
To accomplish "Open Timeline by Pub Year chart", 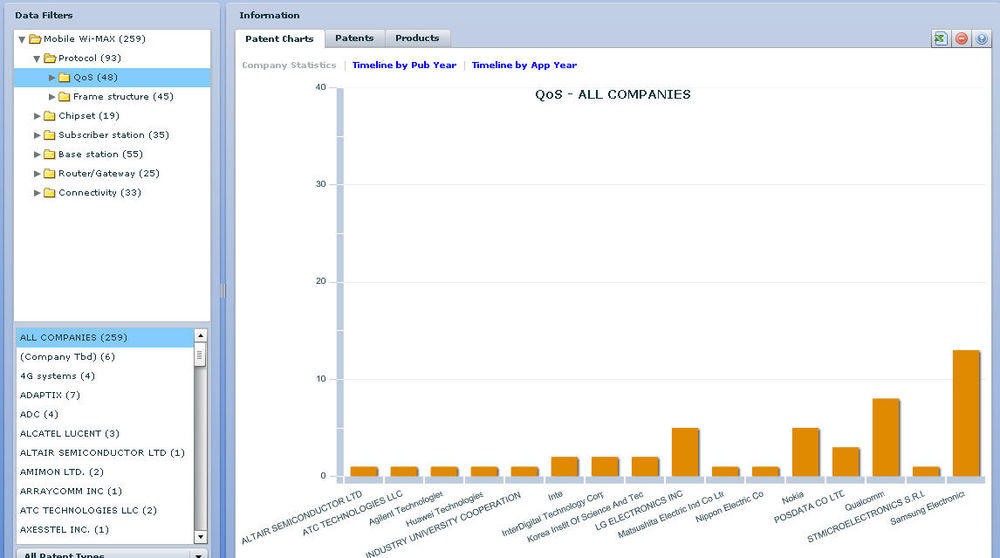I will click(x=404, y=65).
